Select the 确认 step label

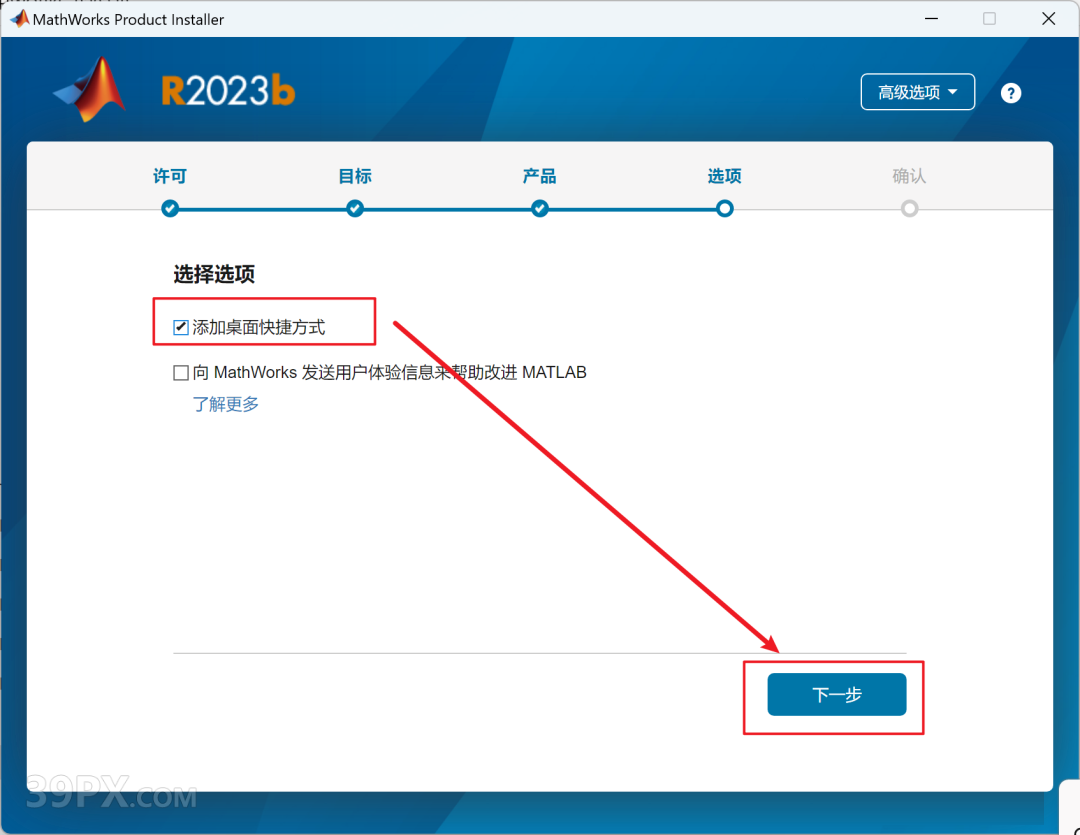click(909, 176)
